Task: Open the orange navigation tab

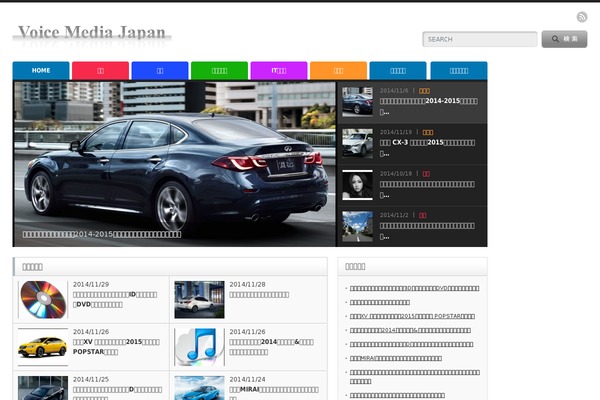Action: click(338, 70)
